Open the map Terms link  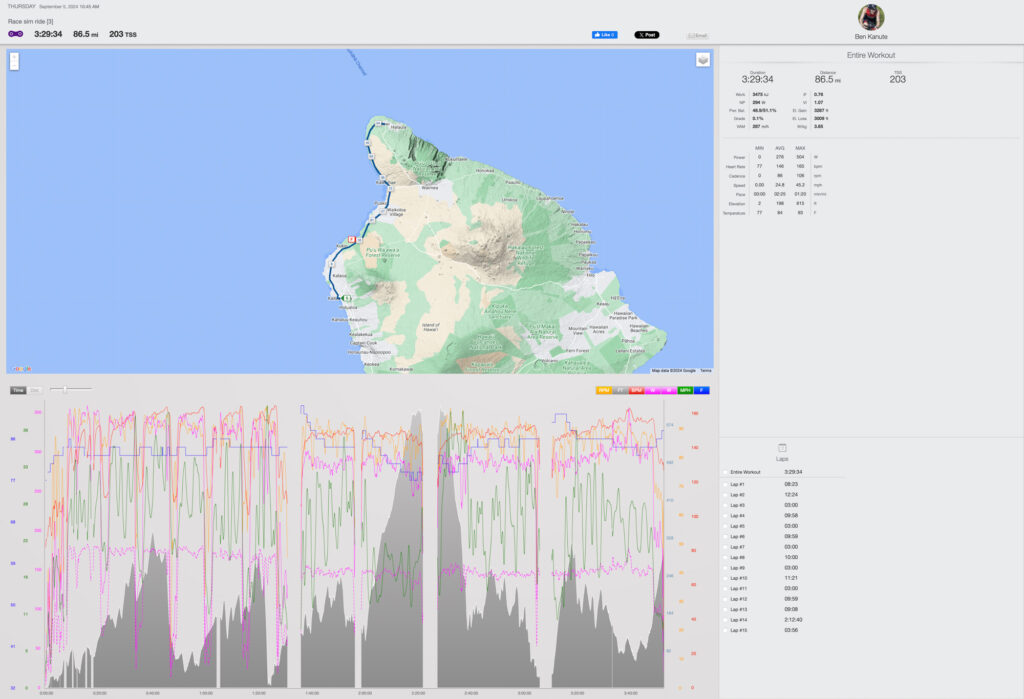(706, 370)
